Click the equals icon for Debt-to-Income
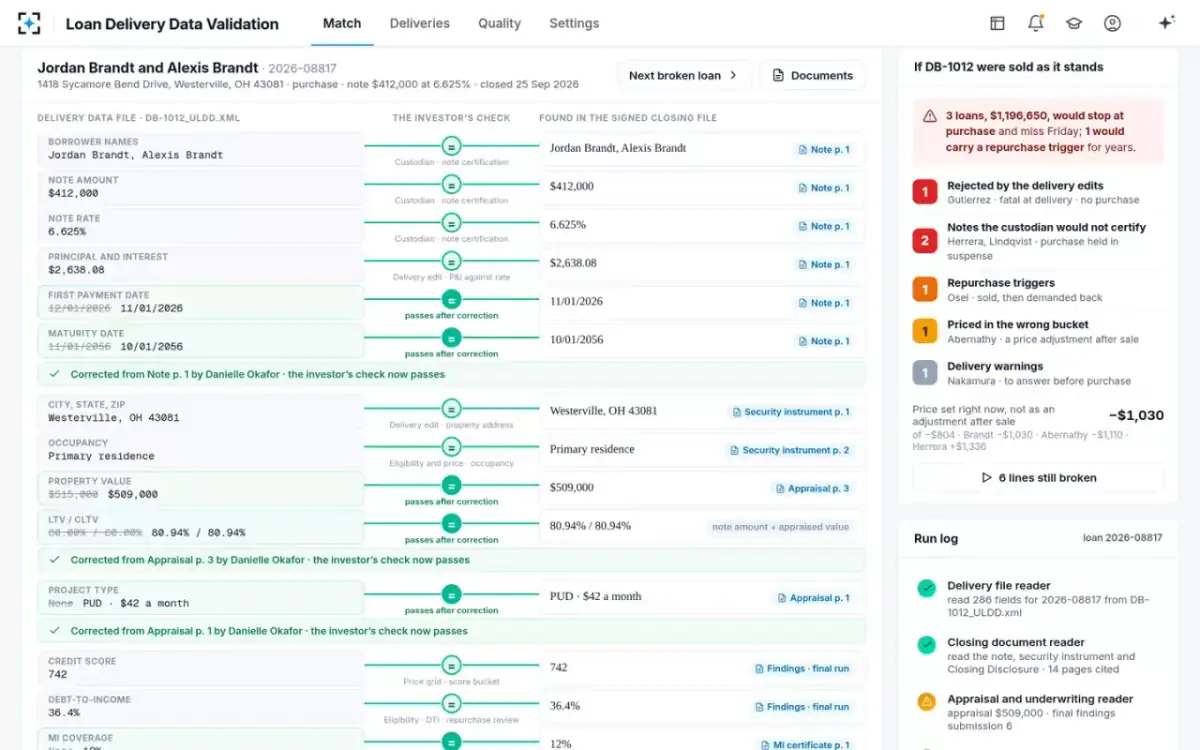 [x=451, y=703]
